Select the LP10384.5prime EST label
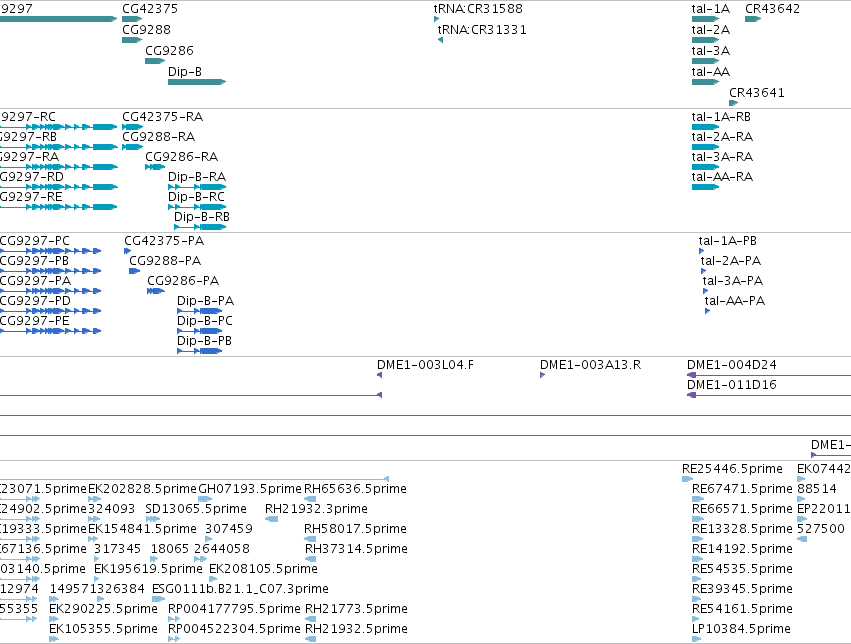The image size is (851, 644). pos(741,629)
